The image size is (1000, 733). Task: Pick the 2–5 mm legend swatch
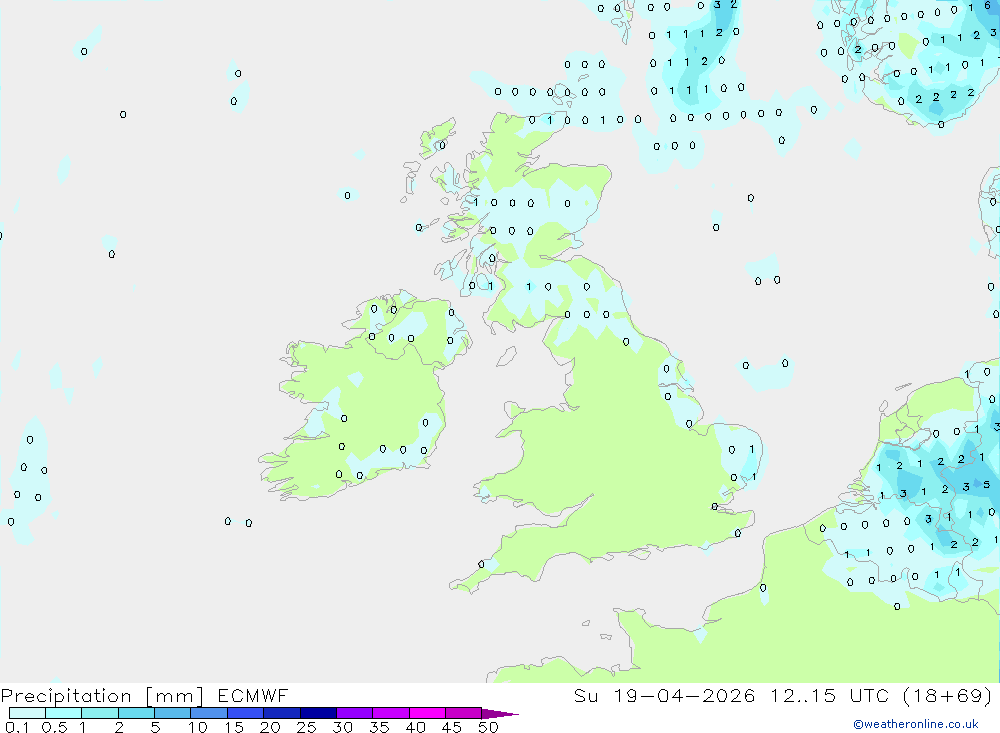coord(136,713)
